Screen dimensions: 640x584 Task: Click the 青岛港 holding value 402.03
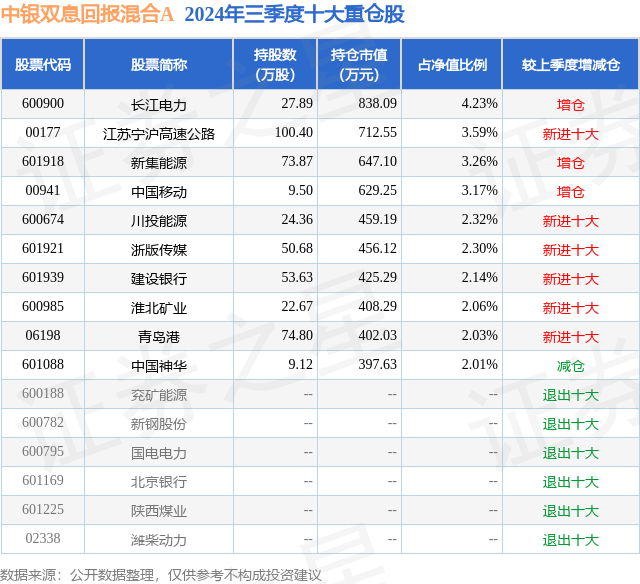click(x=378, y=335)
